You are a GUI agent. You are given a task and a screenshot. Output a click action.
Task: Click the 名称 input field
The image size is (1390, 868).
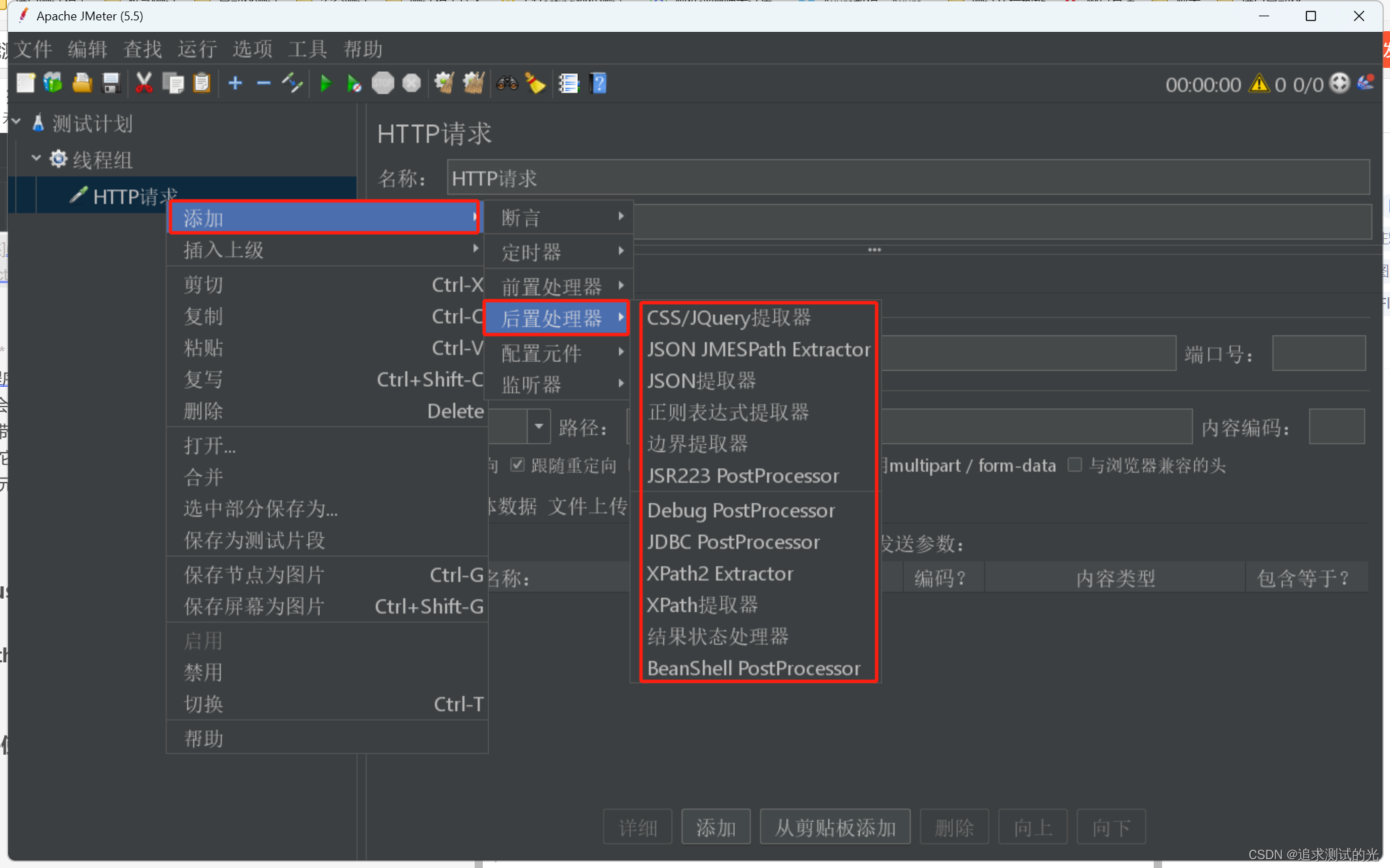pos(908,178)
